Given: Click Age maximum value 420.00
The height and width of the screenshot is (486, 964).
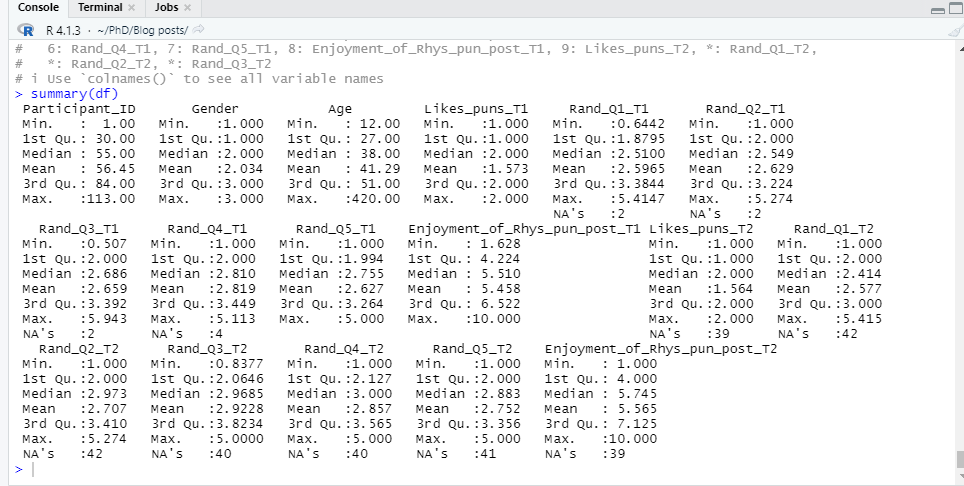Looking at the screenshot, I should 376,199.
